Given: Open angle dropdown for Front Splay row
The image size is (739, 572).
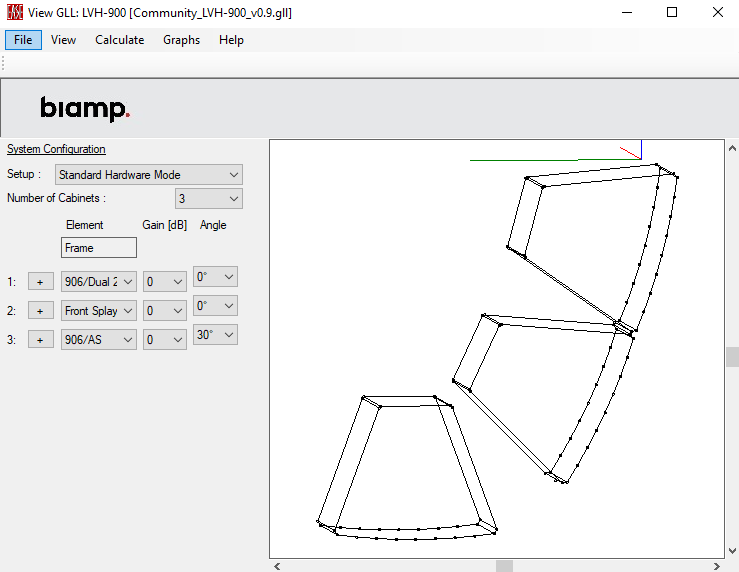Looking at the screenshot, I should (215, 306).
